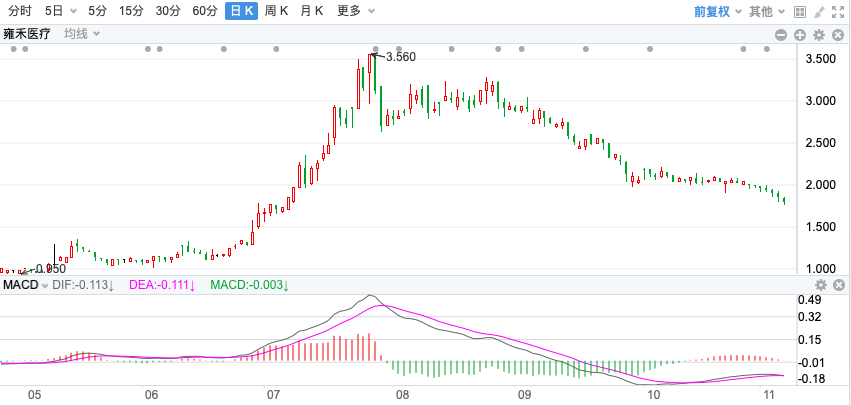Switch to 15分 minute chart
The image size is (851, 406).
point(131,12)
